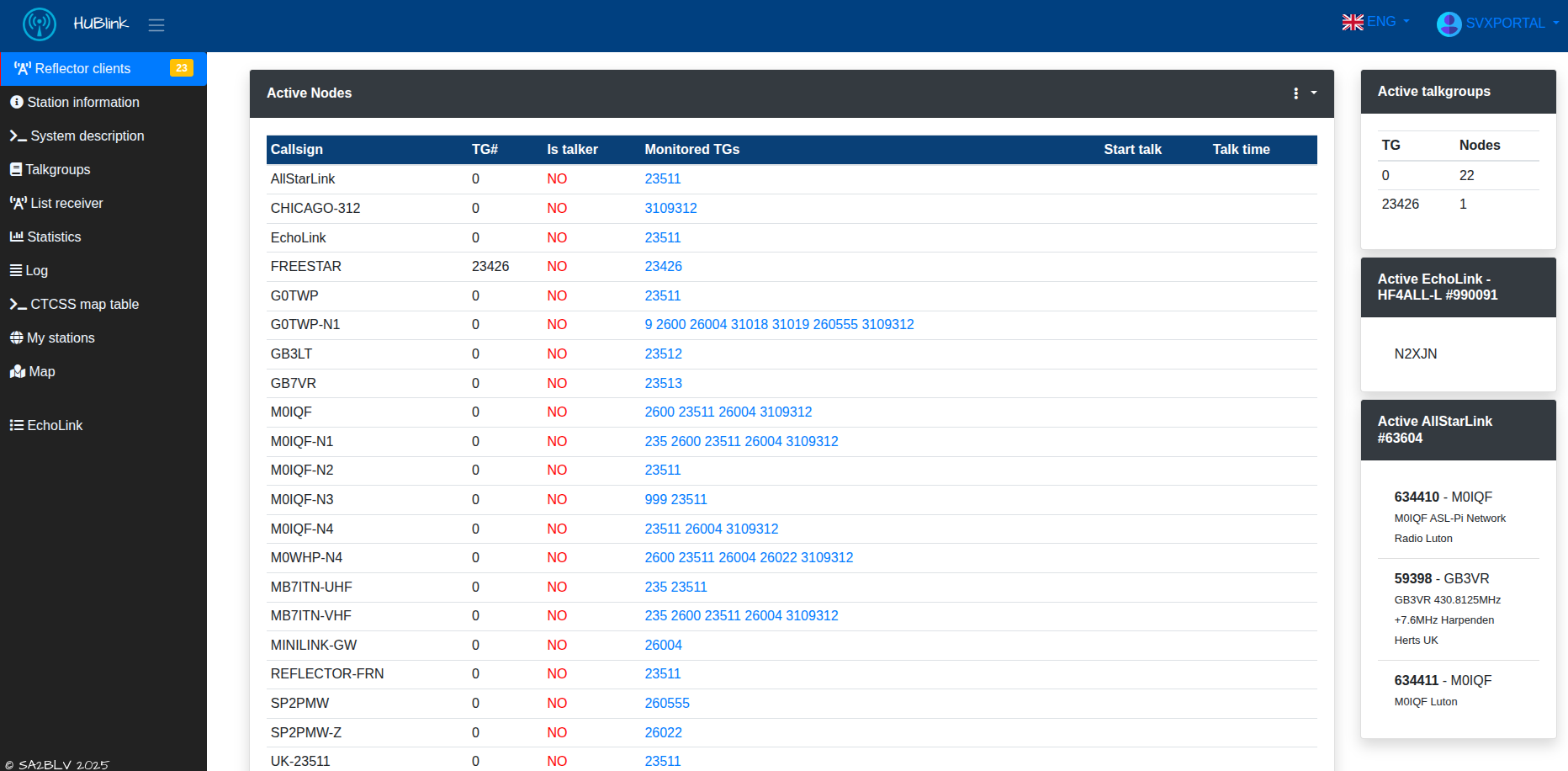Open Station information from sidebar
The image size is (1568, 771).
point(82,102)
